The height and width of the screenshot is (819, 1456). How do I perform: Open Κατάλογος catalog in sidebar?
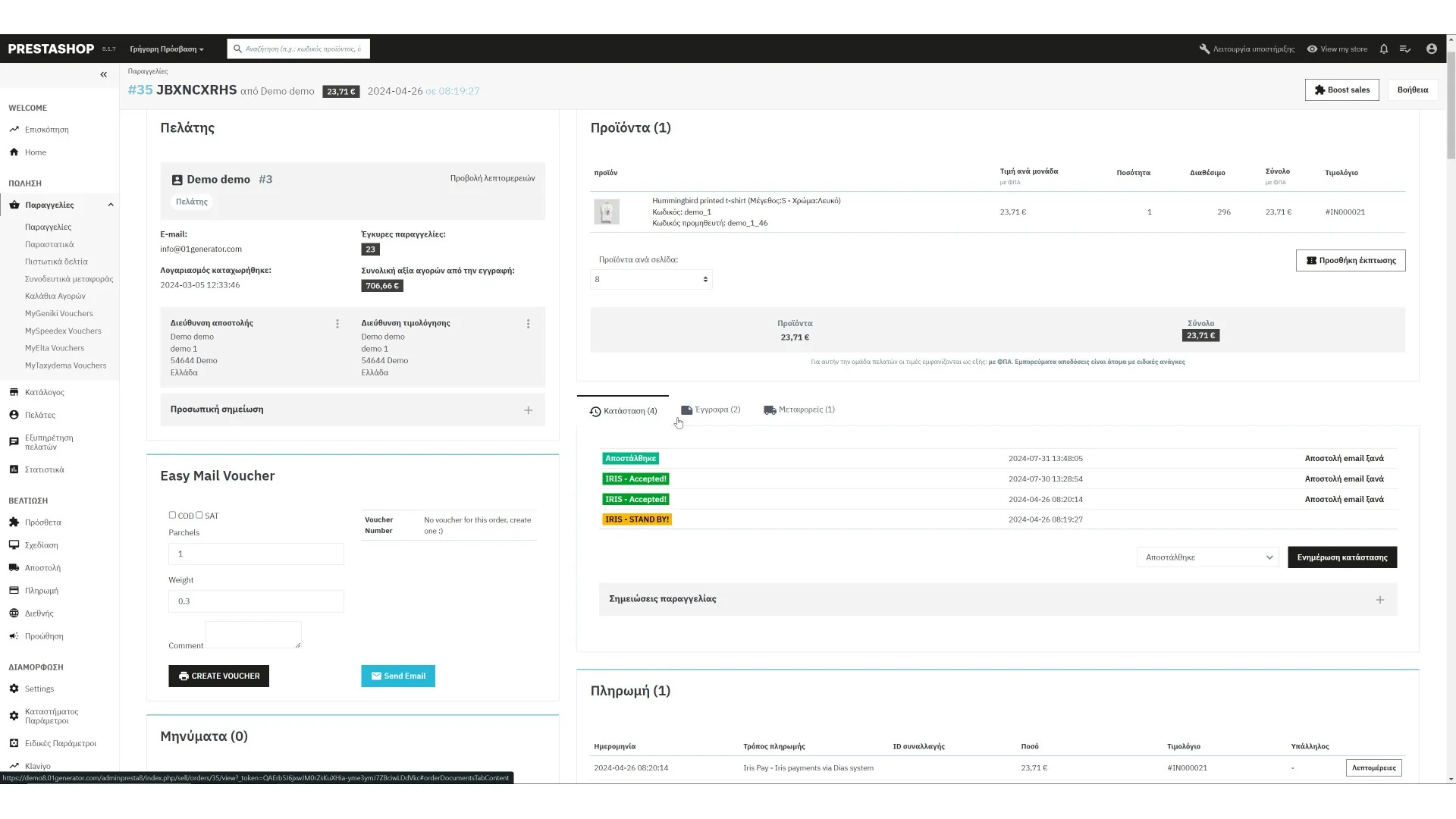click(44, 392)
